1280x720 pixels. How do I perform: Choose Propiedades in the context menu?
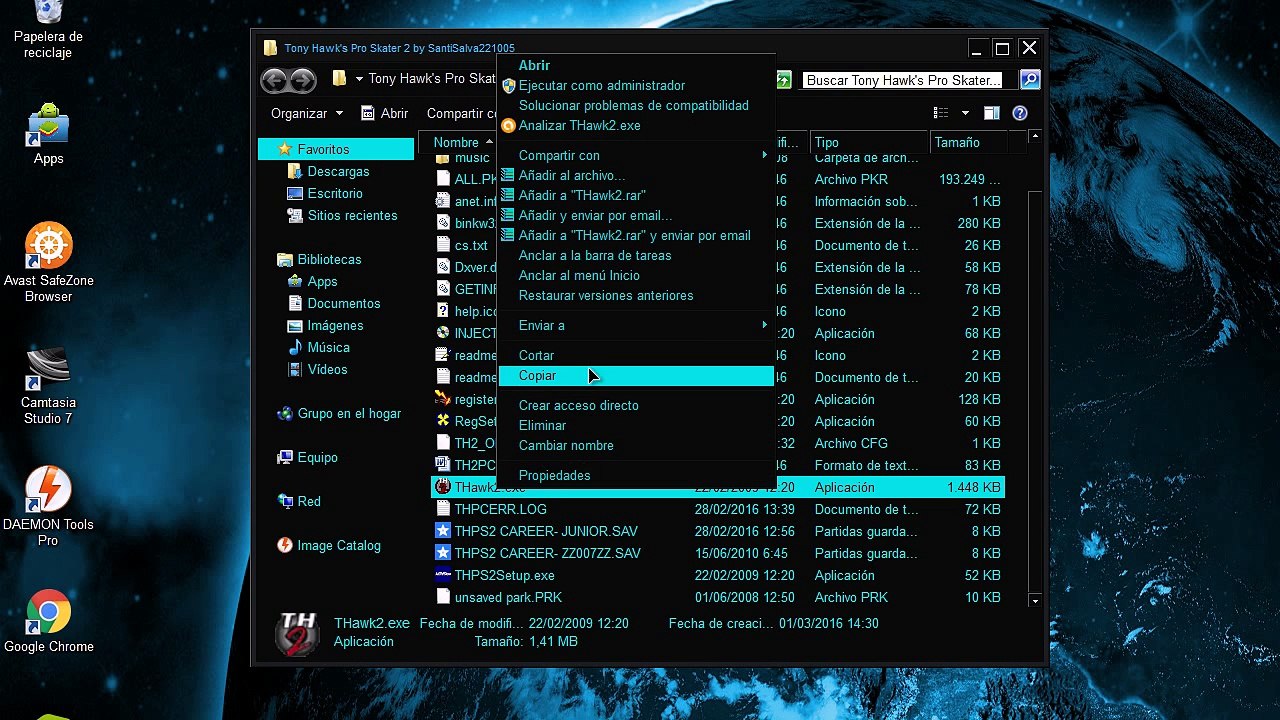click(636, 475)
